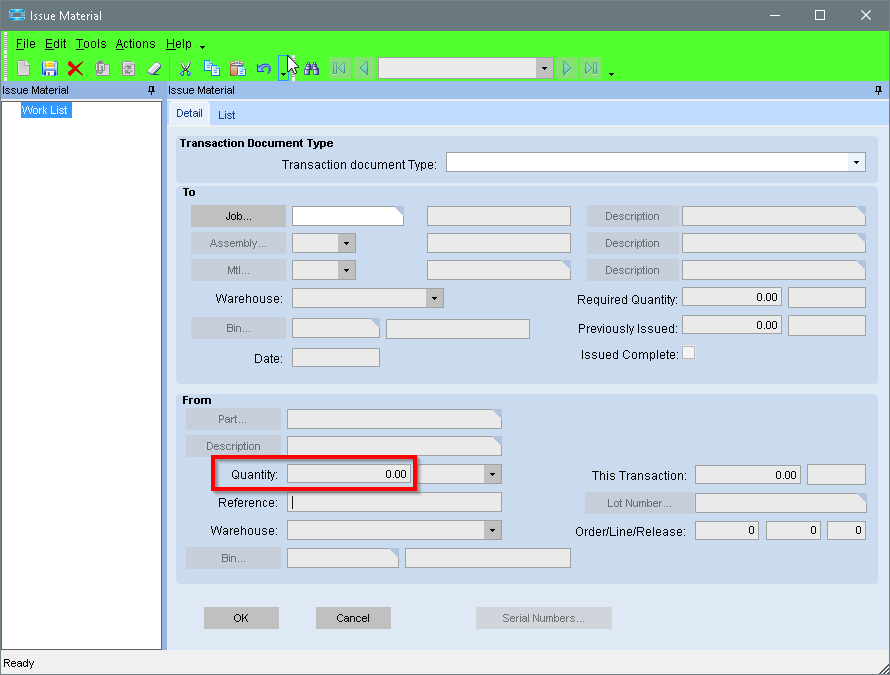Click the Undo arrow icon

[264, 69]
